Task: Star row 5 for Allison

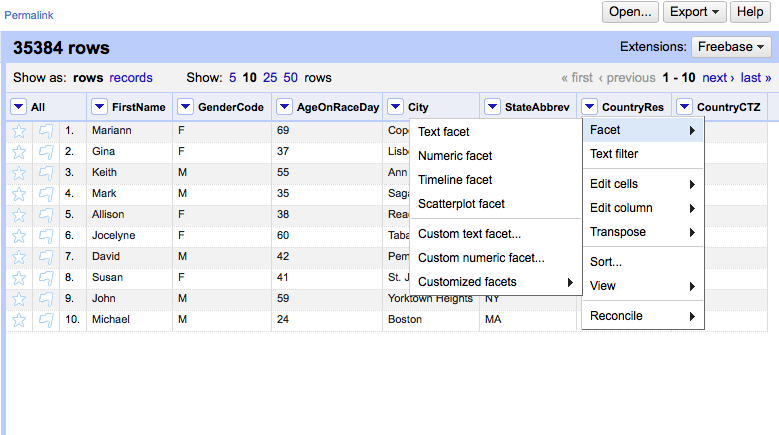Action: click(19, 215)
